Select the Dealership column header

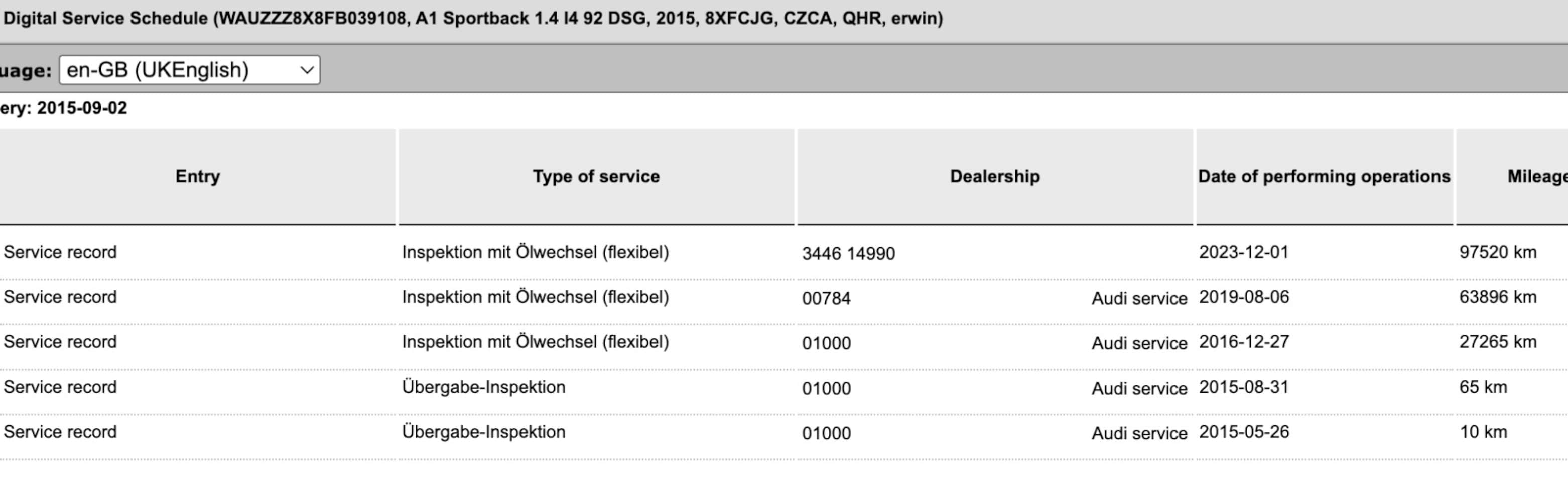click(995, 177)
